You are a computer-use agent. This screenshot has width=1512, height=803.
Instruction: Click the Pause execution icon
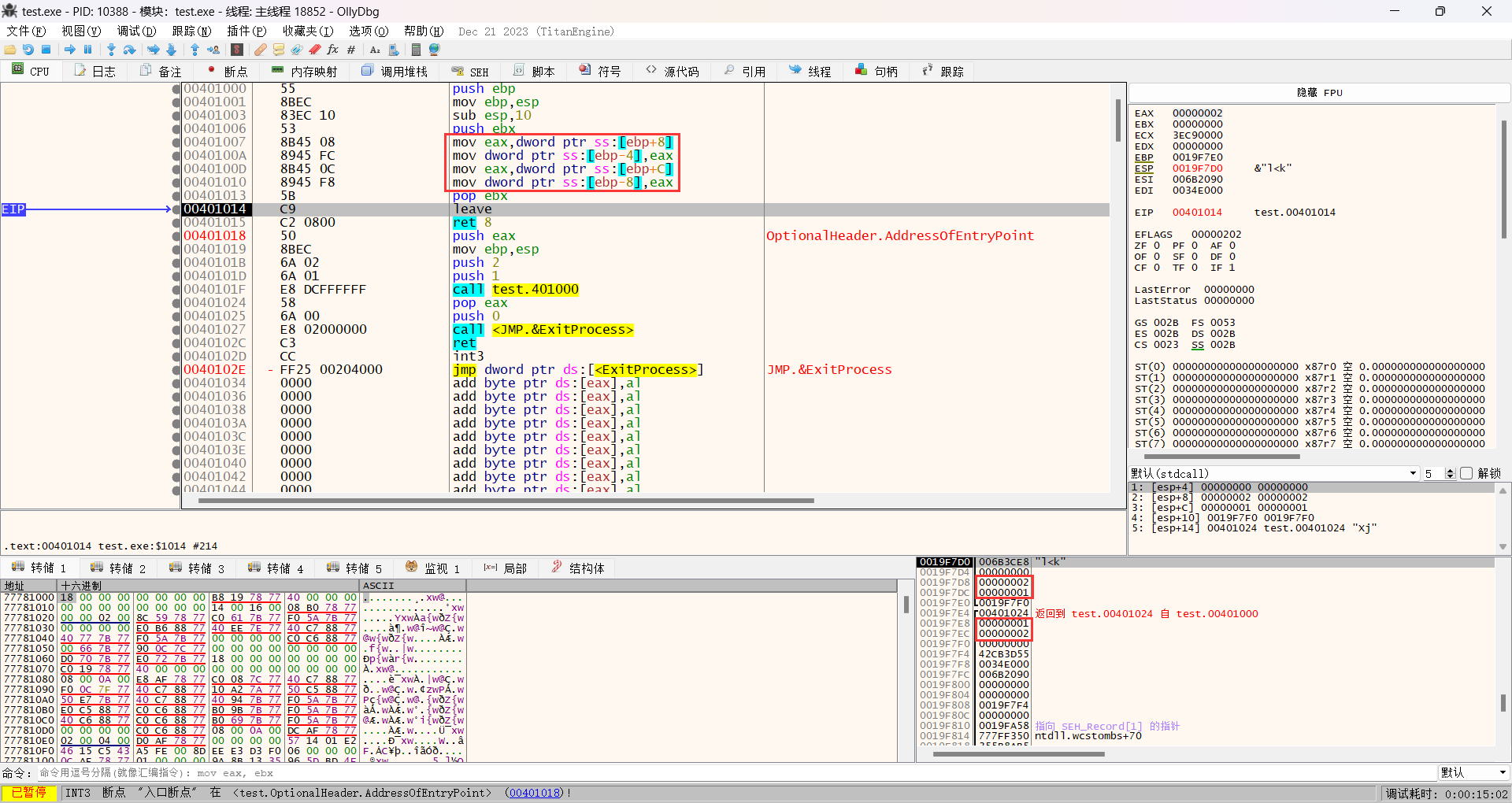(x=88, y=50)
